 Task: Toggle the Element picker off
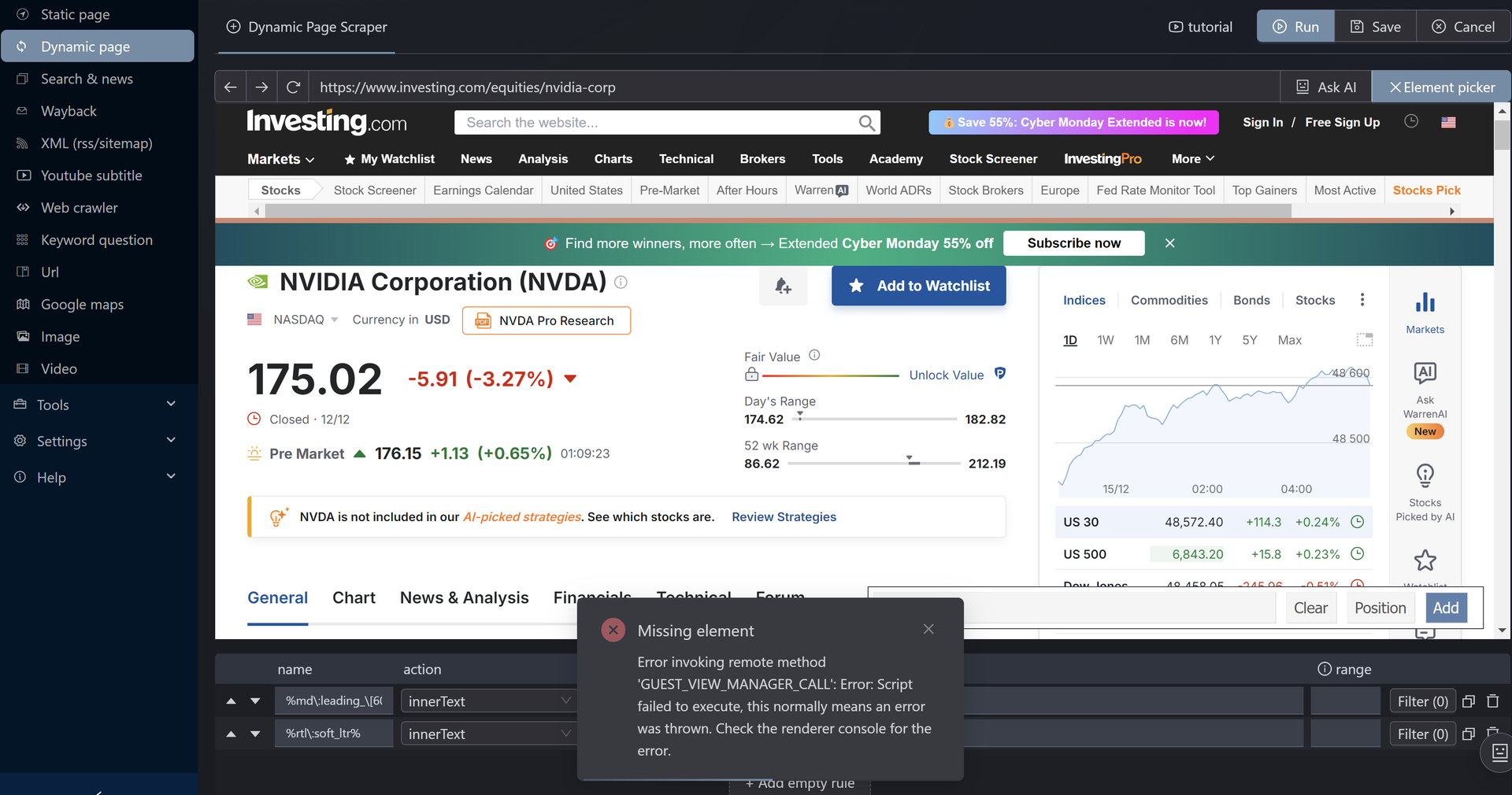tap(1441, 87)
